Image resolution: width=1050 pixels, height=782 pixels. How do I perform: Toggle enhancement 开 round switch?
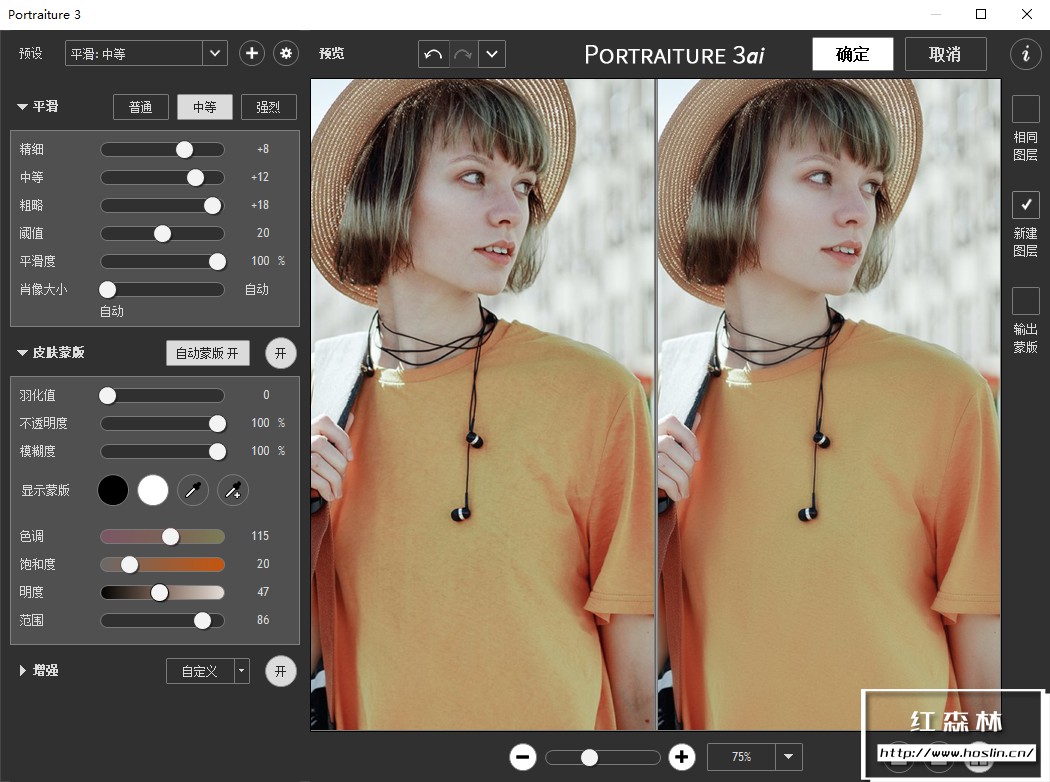(281, 671)
